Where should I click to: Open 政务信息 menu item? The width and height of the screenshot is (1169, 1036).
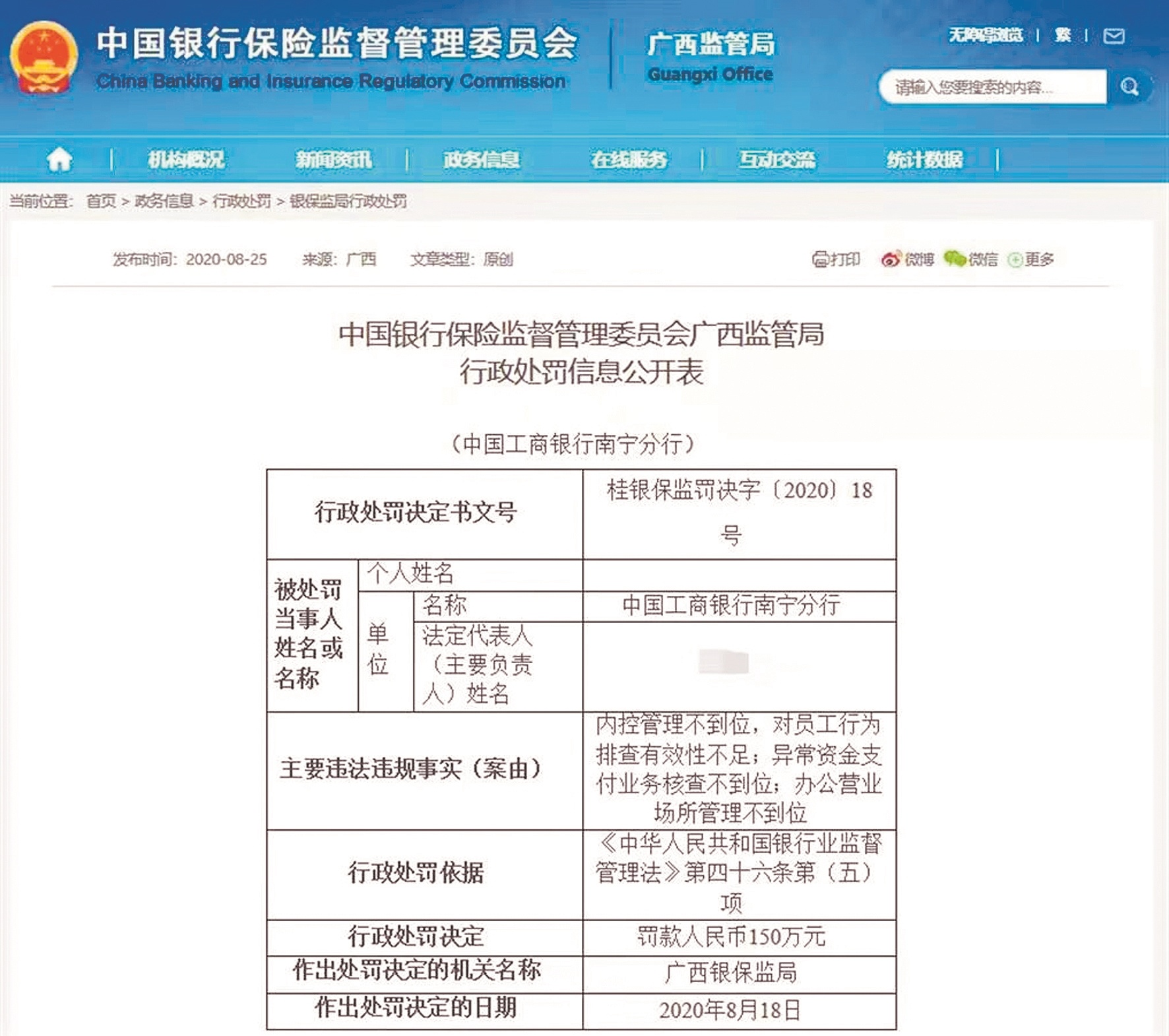pos(482,159)
